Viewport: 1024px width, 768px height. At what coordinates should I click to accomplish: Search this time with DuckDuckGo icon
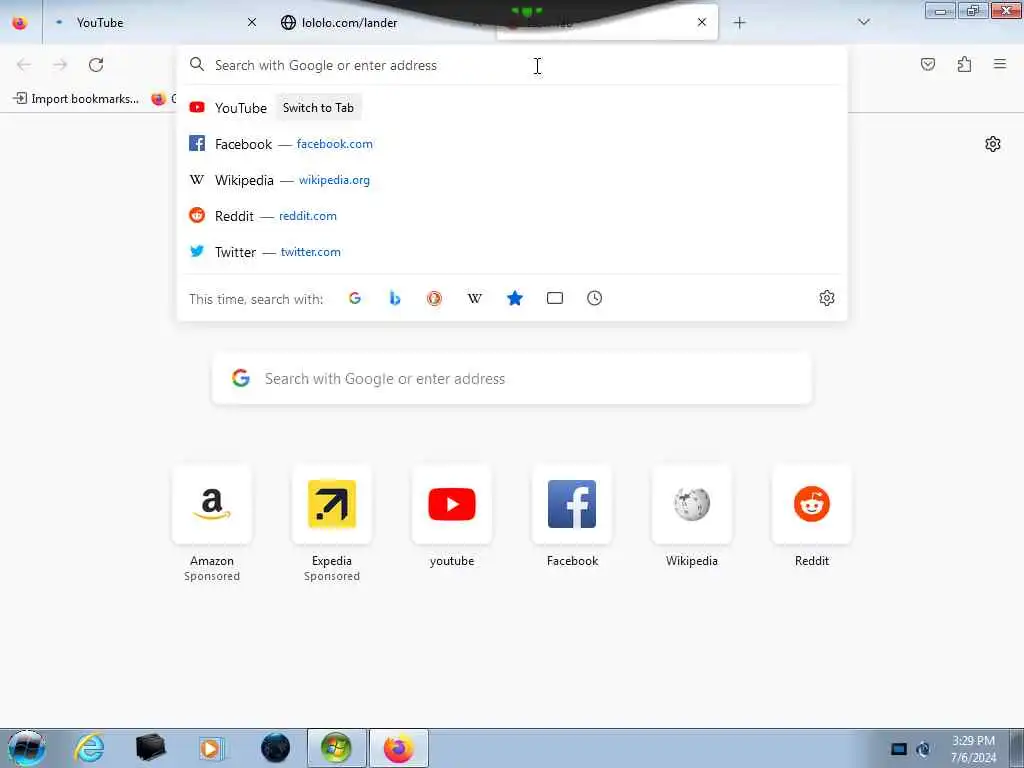[434, 298]
